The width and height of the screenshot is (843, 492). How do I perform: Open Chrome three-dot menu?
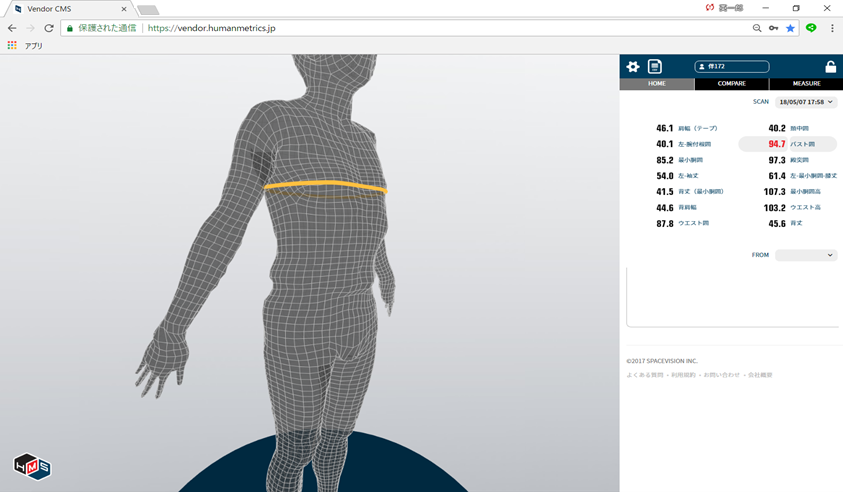coord(832,28)
